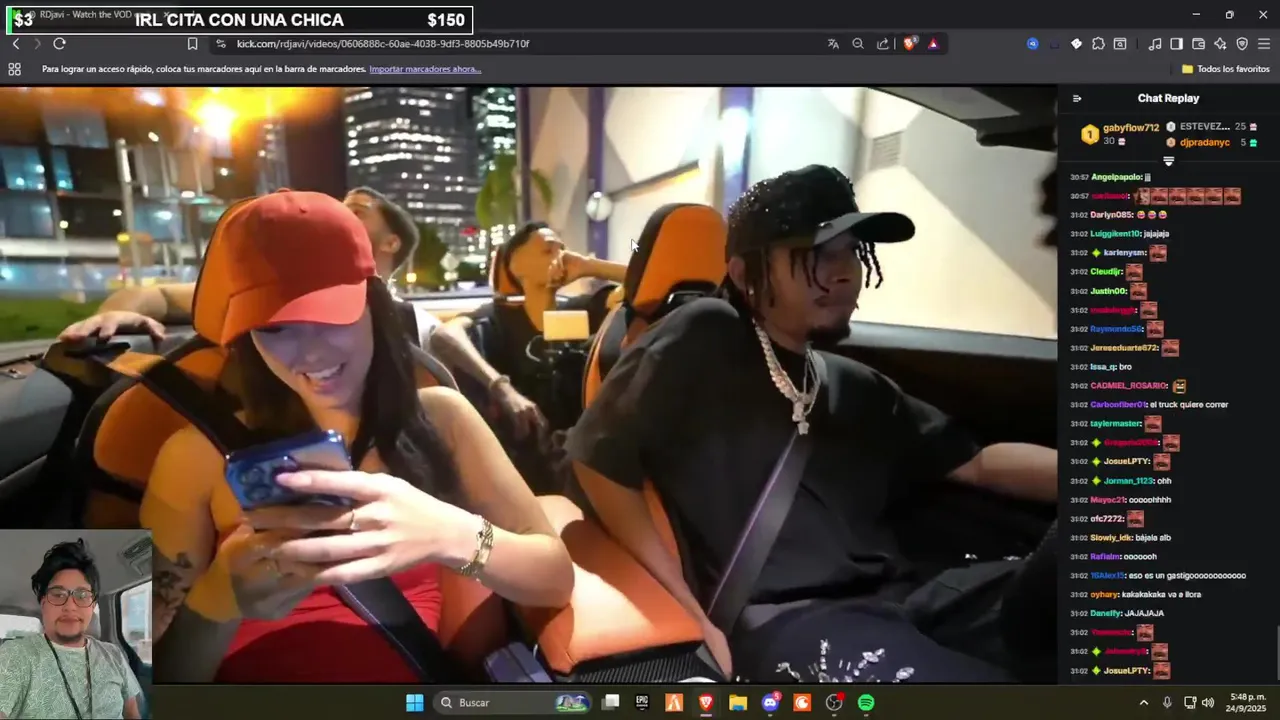Viewport: 1280px width, 720px height.
Task: Open the Brave browser taskbar icon
Action: [706, 703]
